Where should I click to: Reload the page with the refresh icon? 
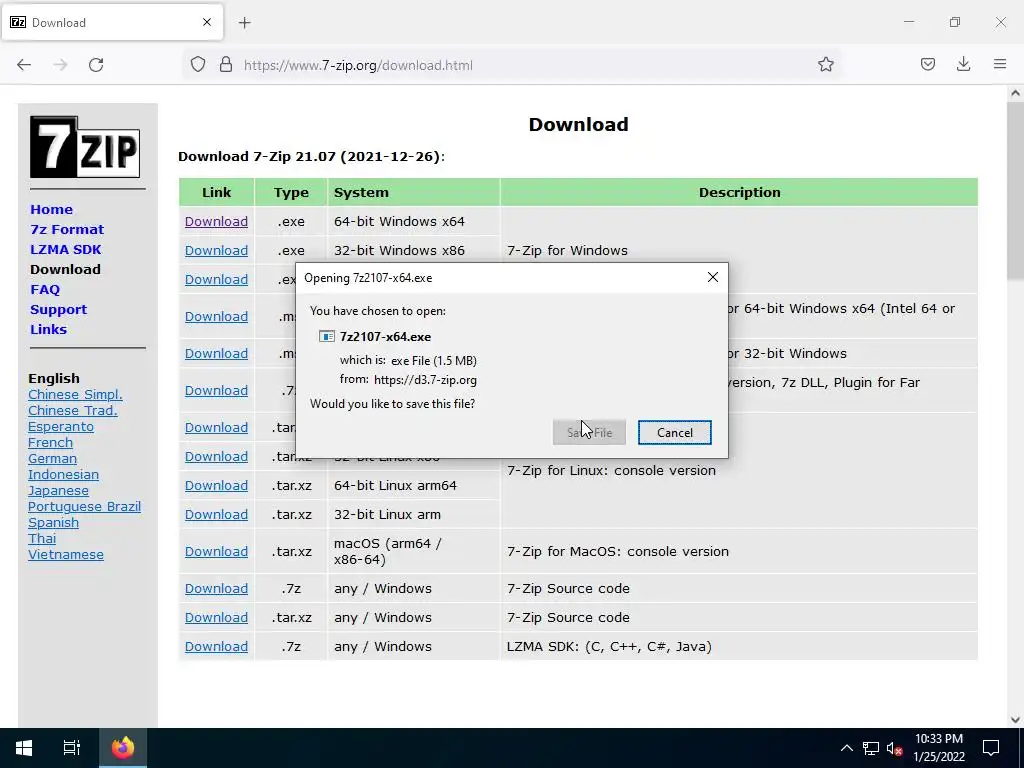coord(96,65)
